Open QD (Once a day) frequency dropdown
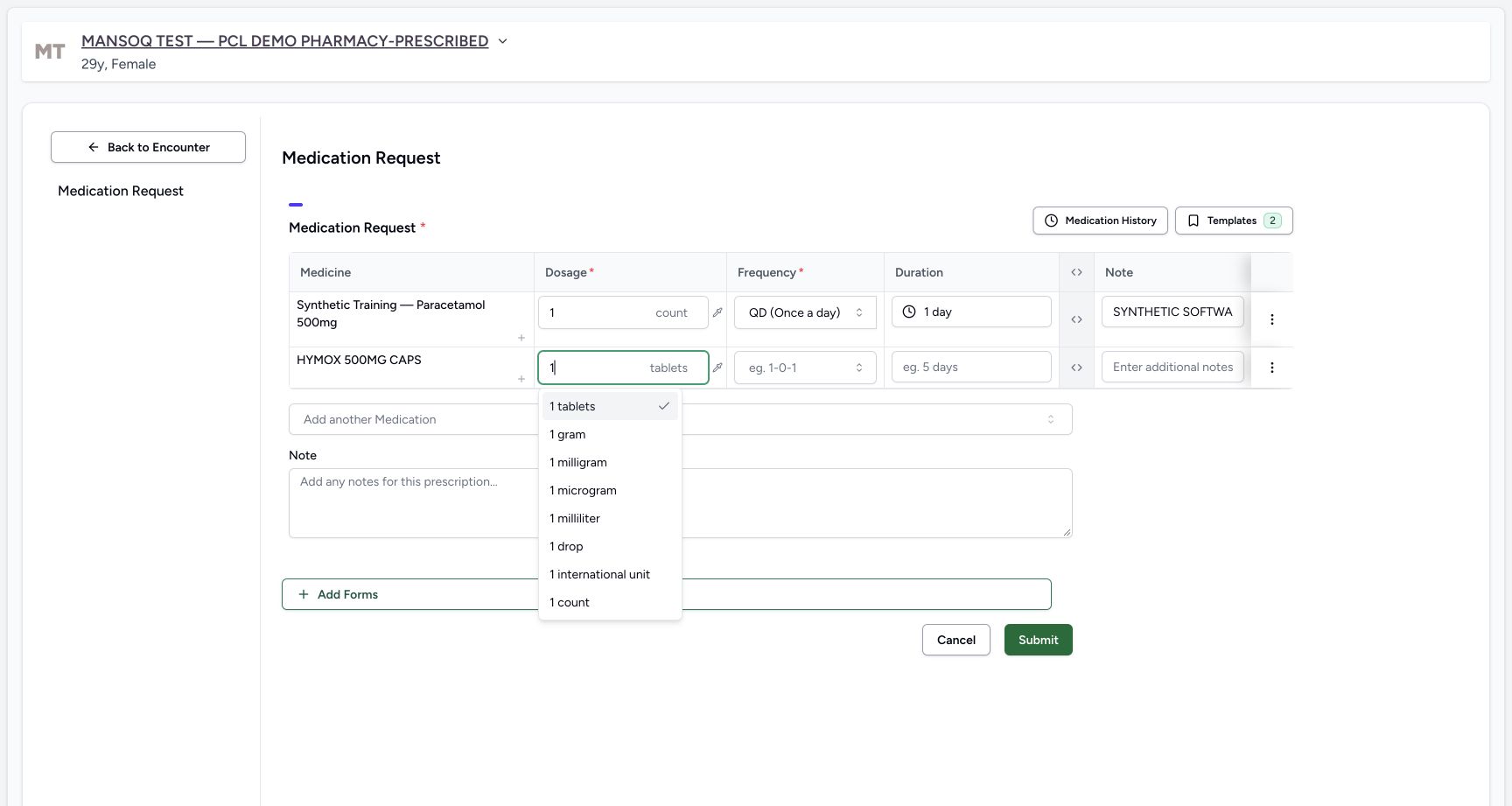This screenshot has width=1512, height=806. 805,312
